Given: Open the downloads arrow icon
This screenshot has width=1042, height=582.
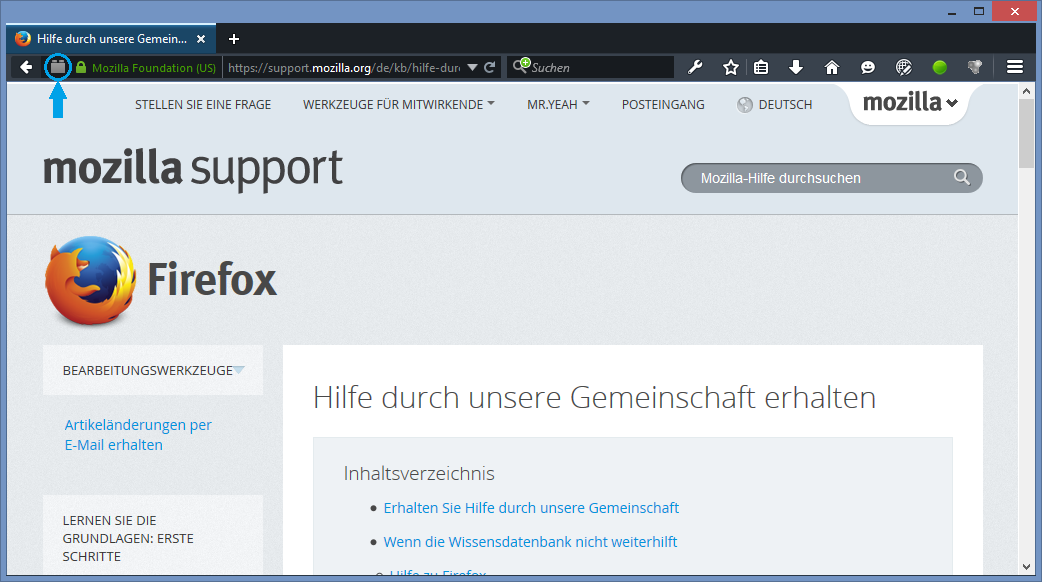Looking at the screenshot, I should [x=796, y=67].
